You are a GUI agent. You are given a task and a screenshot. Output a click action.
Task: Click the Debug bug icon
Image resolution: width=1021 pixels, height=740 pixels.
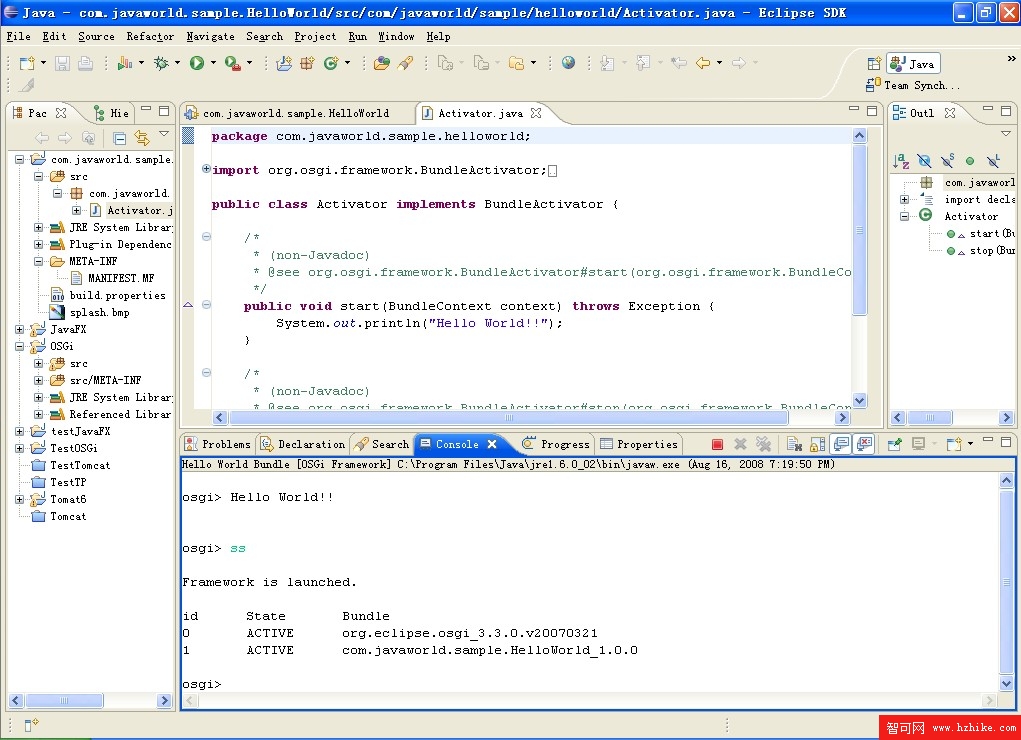161,63
